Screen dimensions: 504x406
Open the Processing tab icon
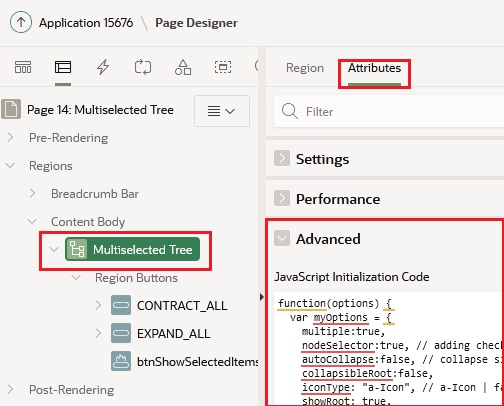[143, 67]
